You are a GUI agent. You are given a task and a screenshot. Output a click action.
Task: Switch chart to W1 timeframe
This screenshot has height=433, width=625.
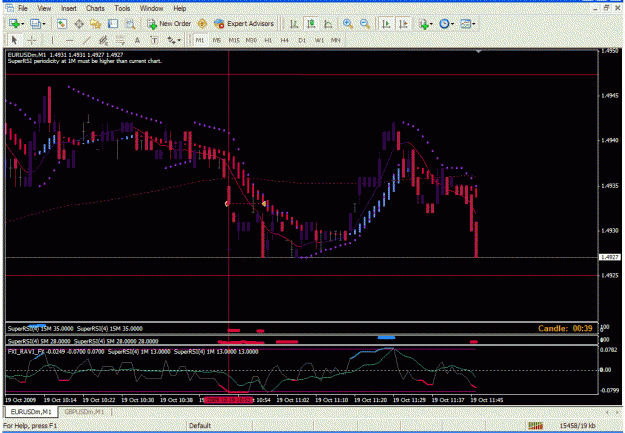coord(319,40)
